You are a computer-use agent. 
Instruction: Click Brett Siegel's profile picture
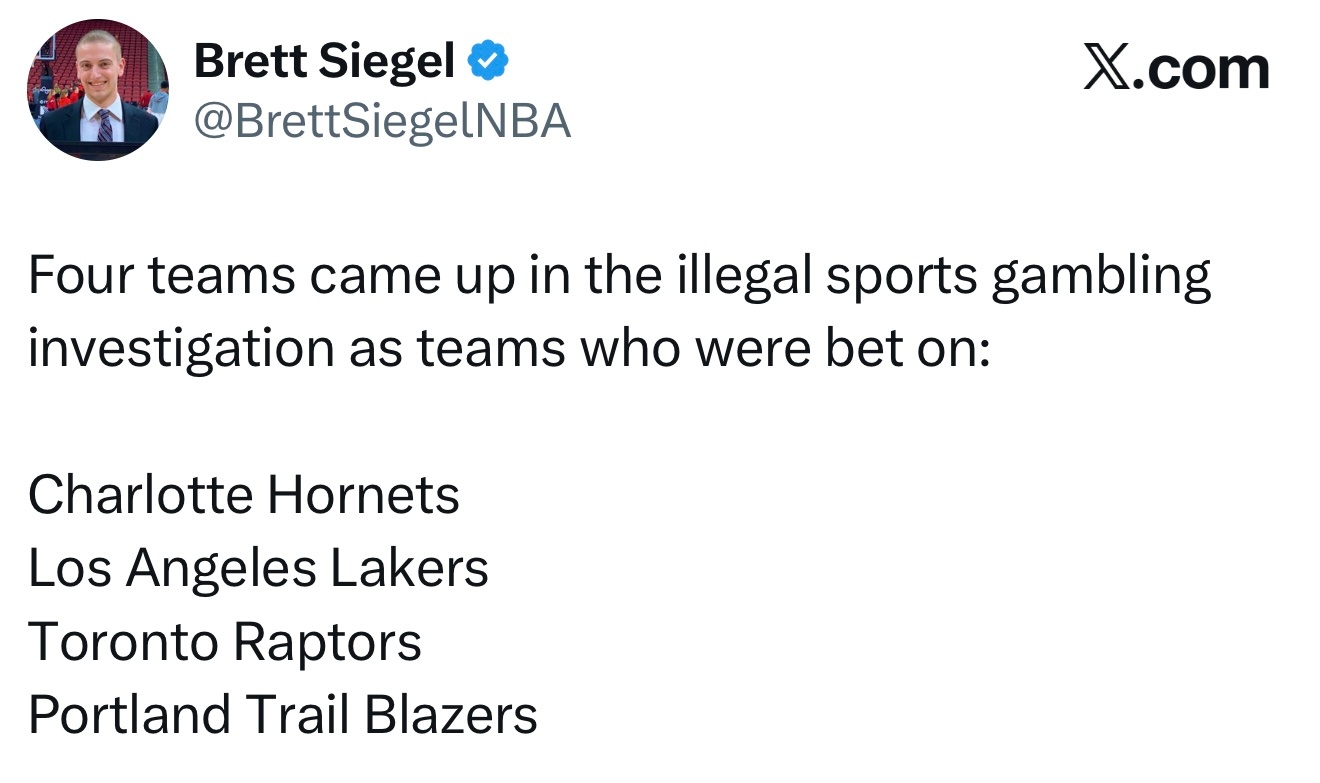(98, 90)
